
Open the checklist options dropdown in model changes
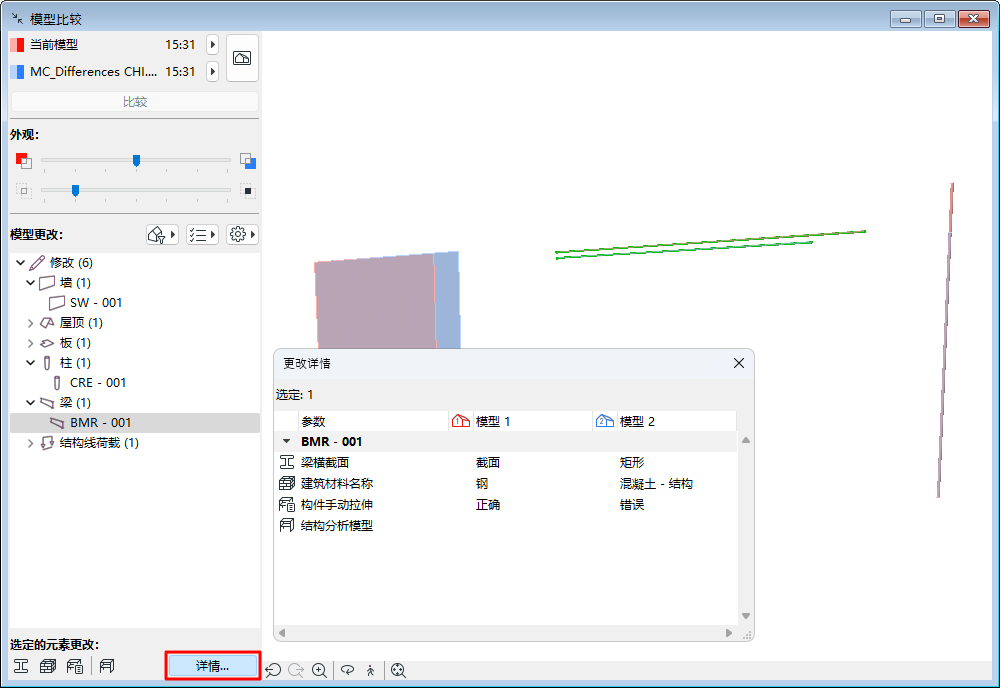click(203, 235)
